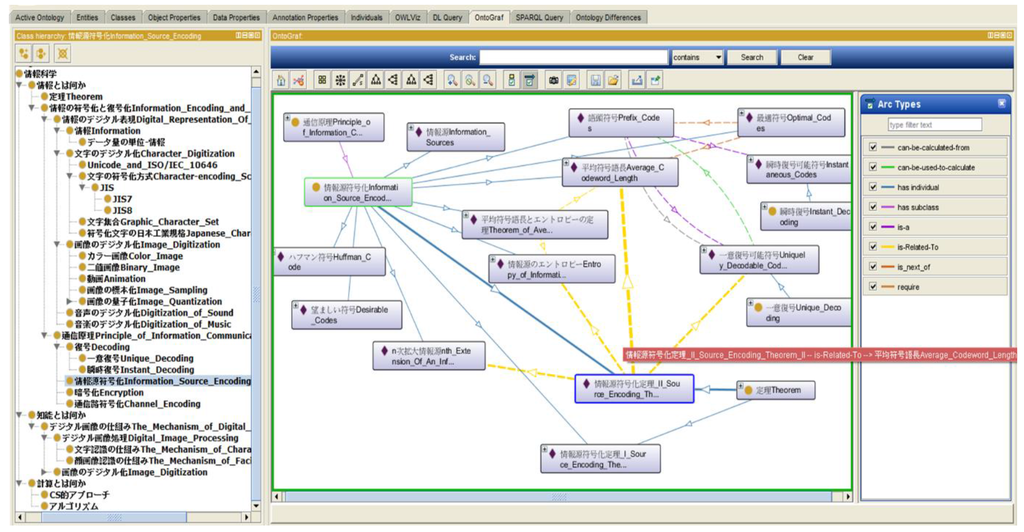Click the home icon in OntoGraf toolbar
Image resolution: width=1024 pixels, height=532 pixels.
pyautogui.click(x=281, y=79)
